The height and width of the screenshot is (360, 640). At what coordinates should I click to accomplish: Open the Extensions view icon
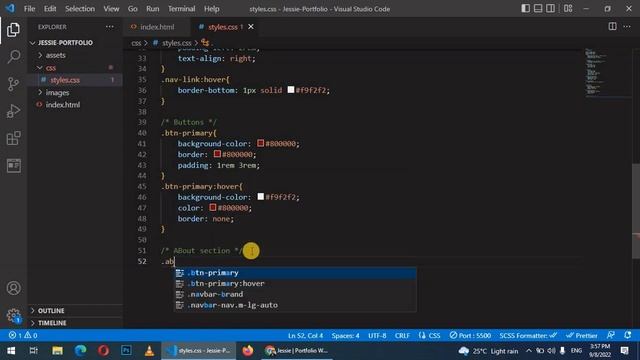13,138
